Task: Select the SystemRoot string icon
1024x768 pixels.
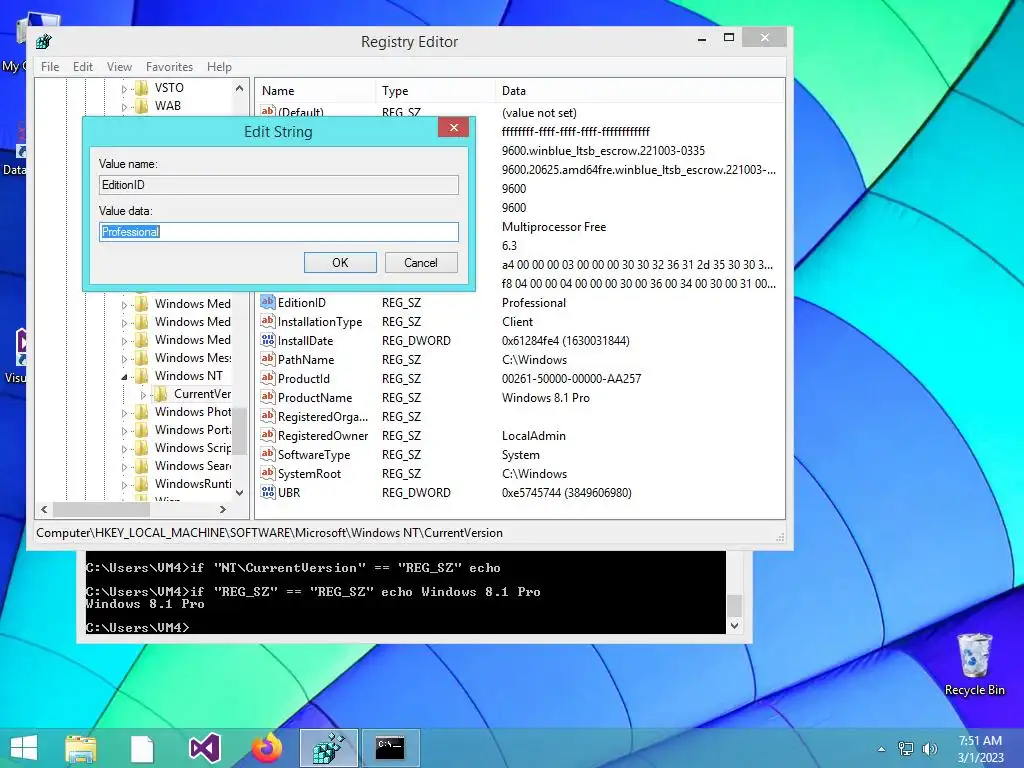Action: [268, 473]
